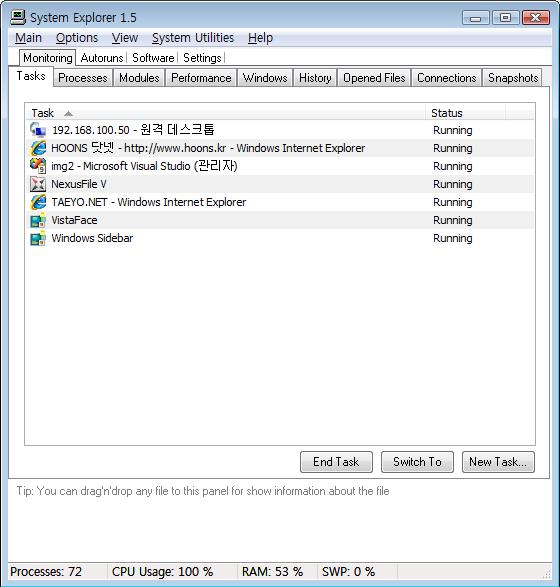Select the HOONS http://www.hoons.kr task text
The height and width of the screenshot is (587, 560).
(208, 148)
